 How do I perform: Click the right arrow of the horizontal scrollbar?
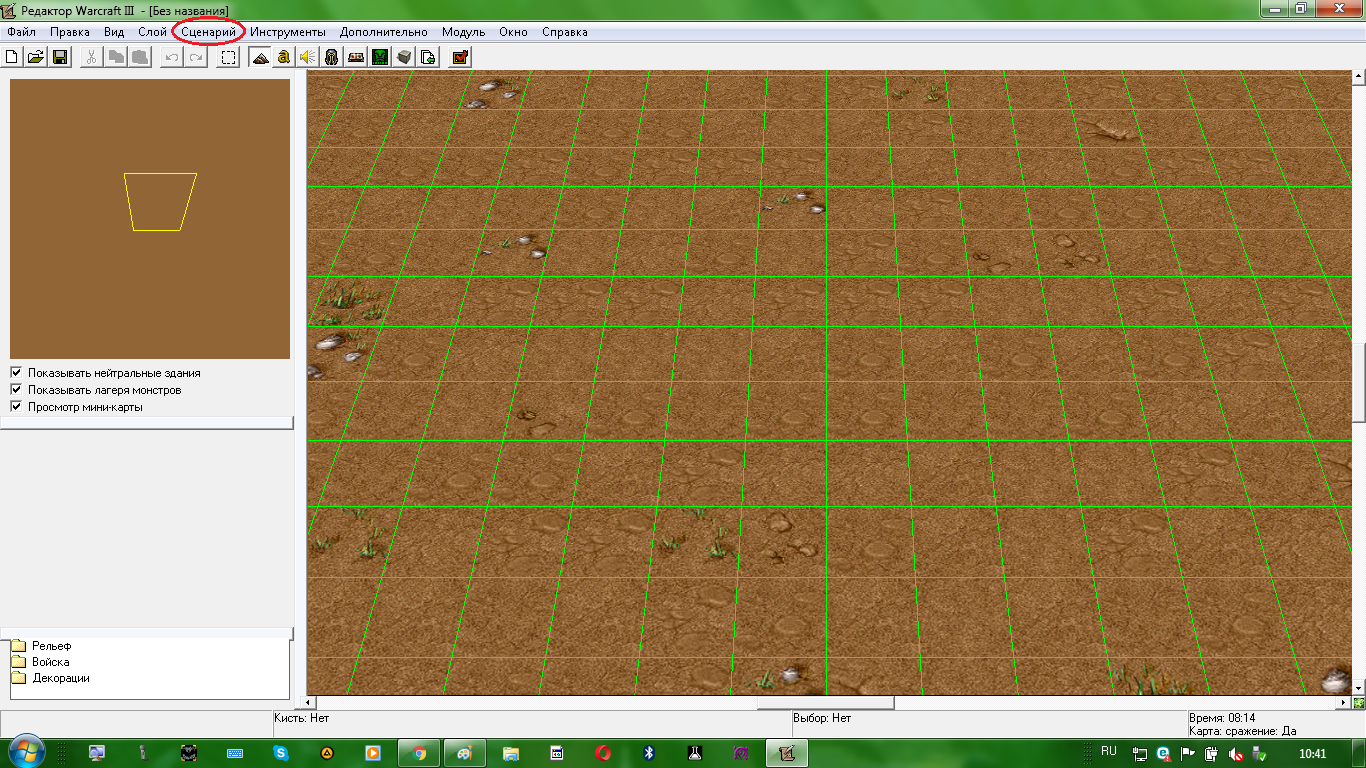[1343, 703]
